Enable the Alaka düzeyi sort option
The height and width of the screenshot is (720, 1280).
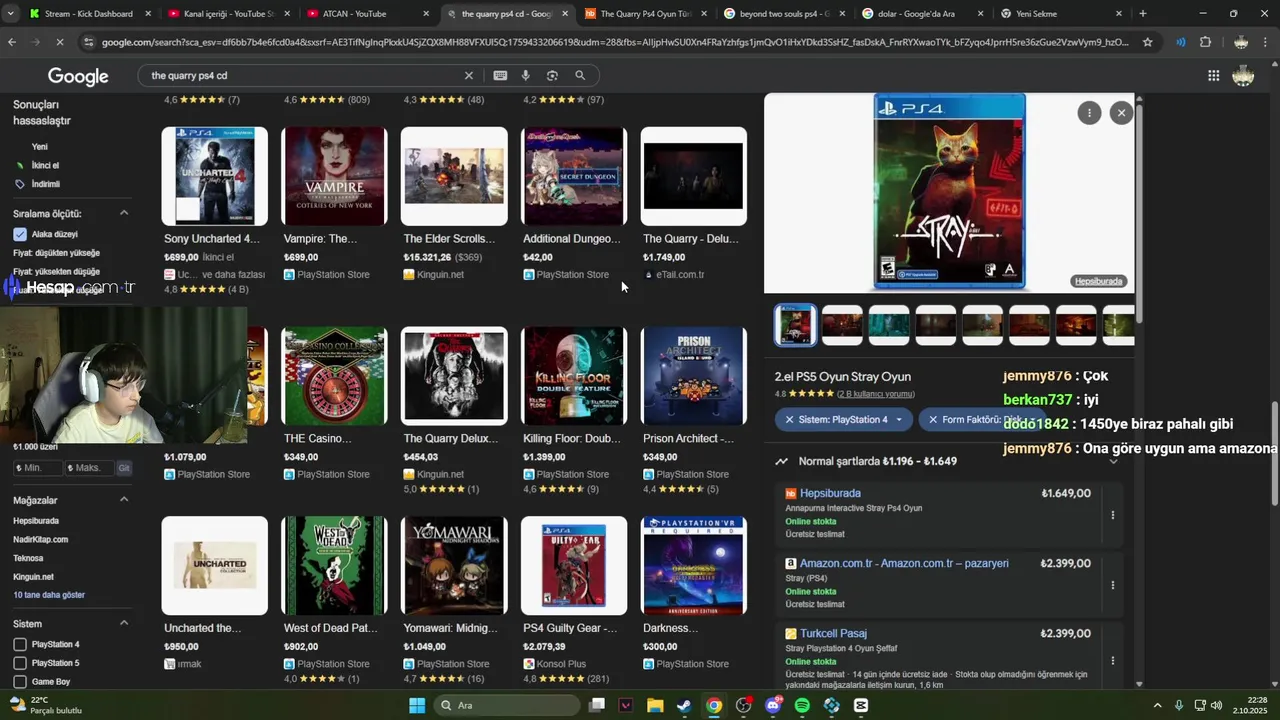click(20, 234)
